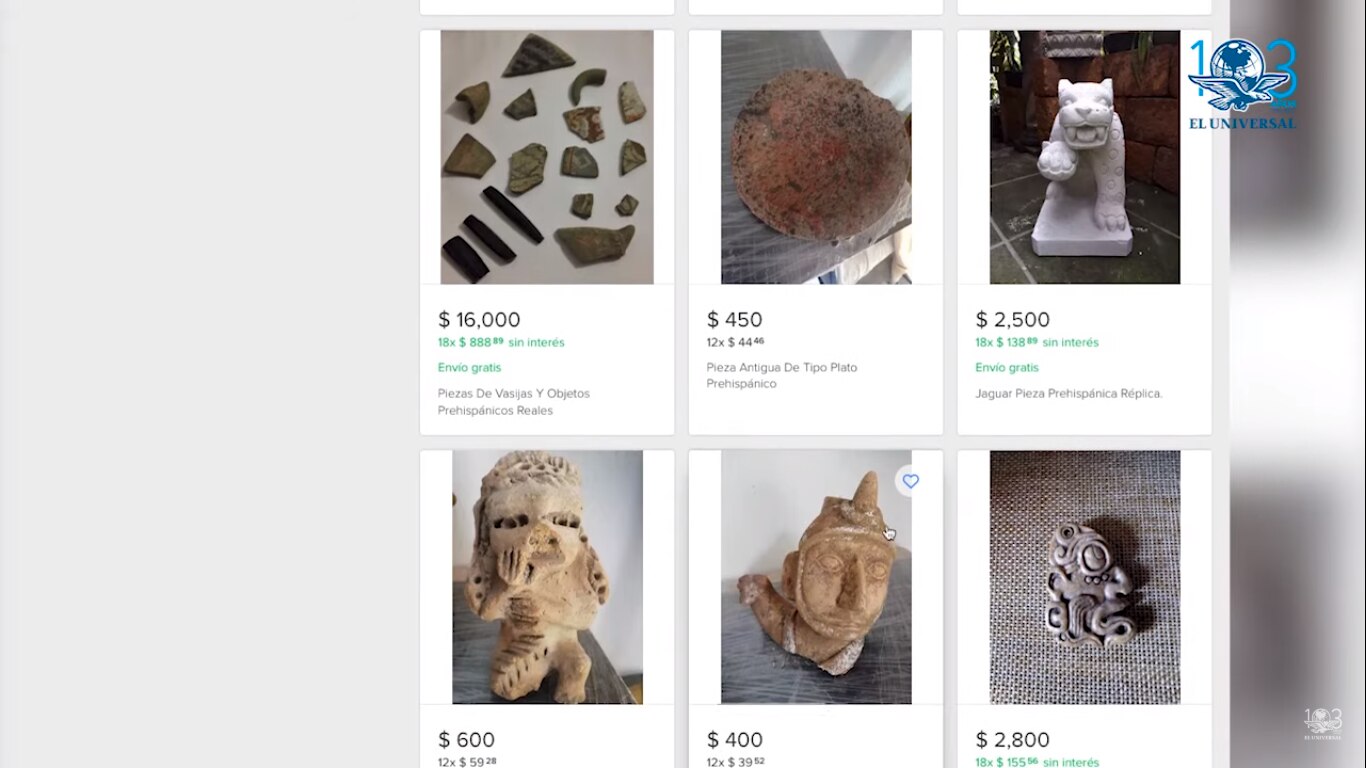Click the heart favorite icon on the $400 figurine

(x=910, y=481)
